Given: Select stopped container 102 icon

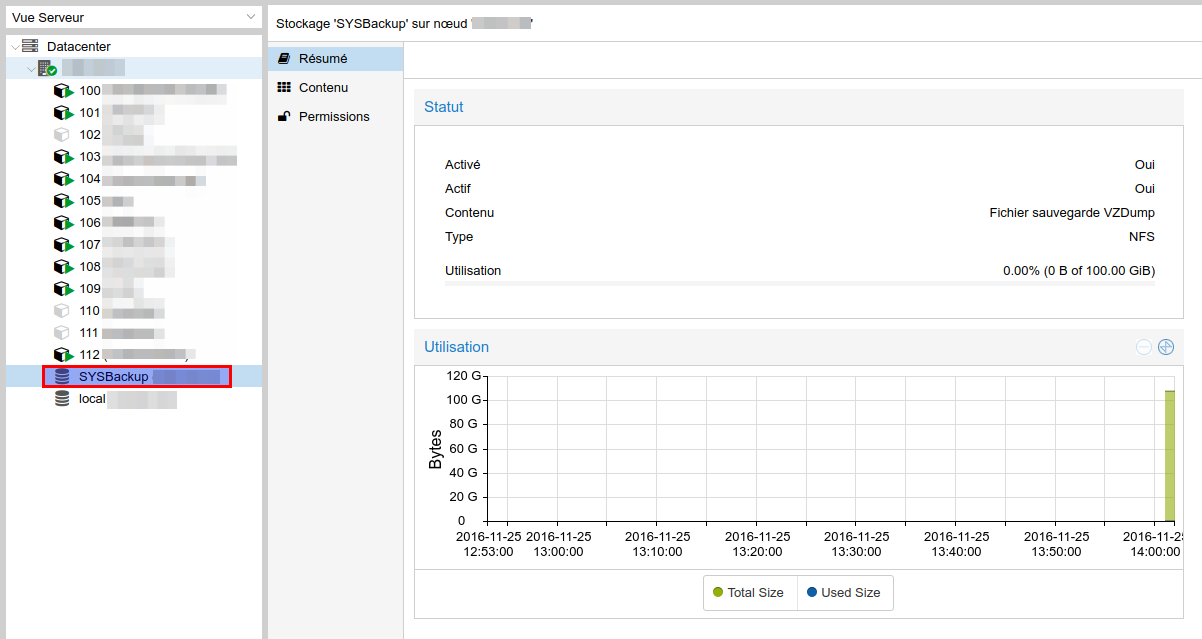Looking at the screenshot, I should tap(62, 134).
